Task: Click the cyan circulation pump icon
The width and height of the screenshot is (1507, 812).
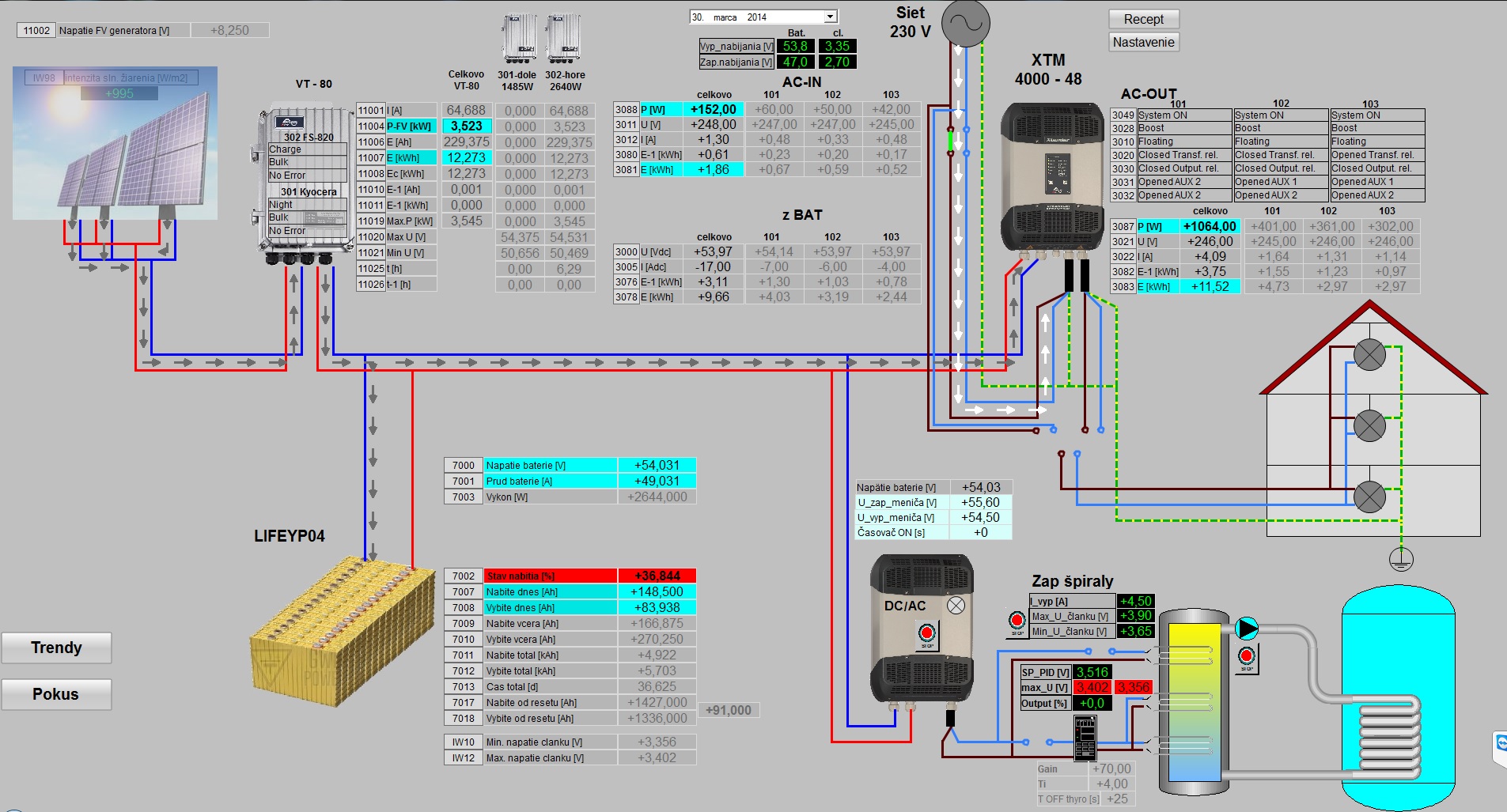Action: 1247,629
